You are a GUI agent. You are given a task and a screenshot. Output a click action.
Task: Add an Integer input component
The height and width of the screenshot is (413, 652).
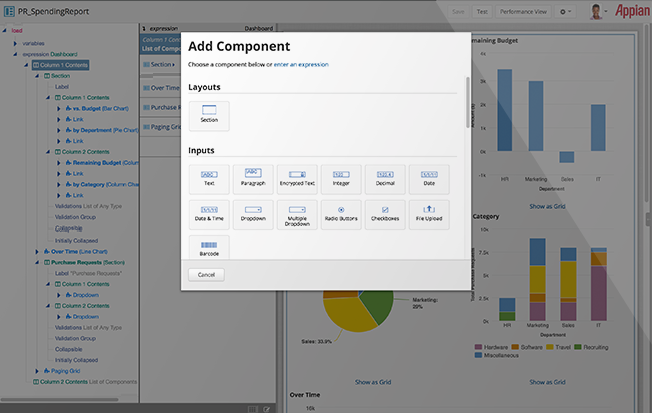[x=341, y=179]
